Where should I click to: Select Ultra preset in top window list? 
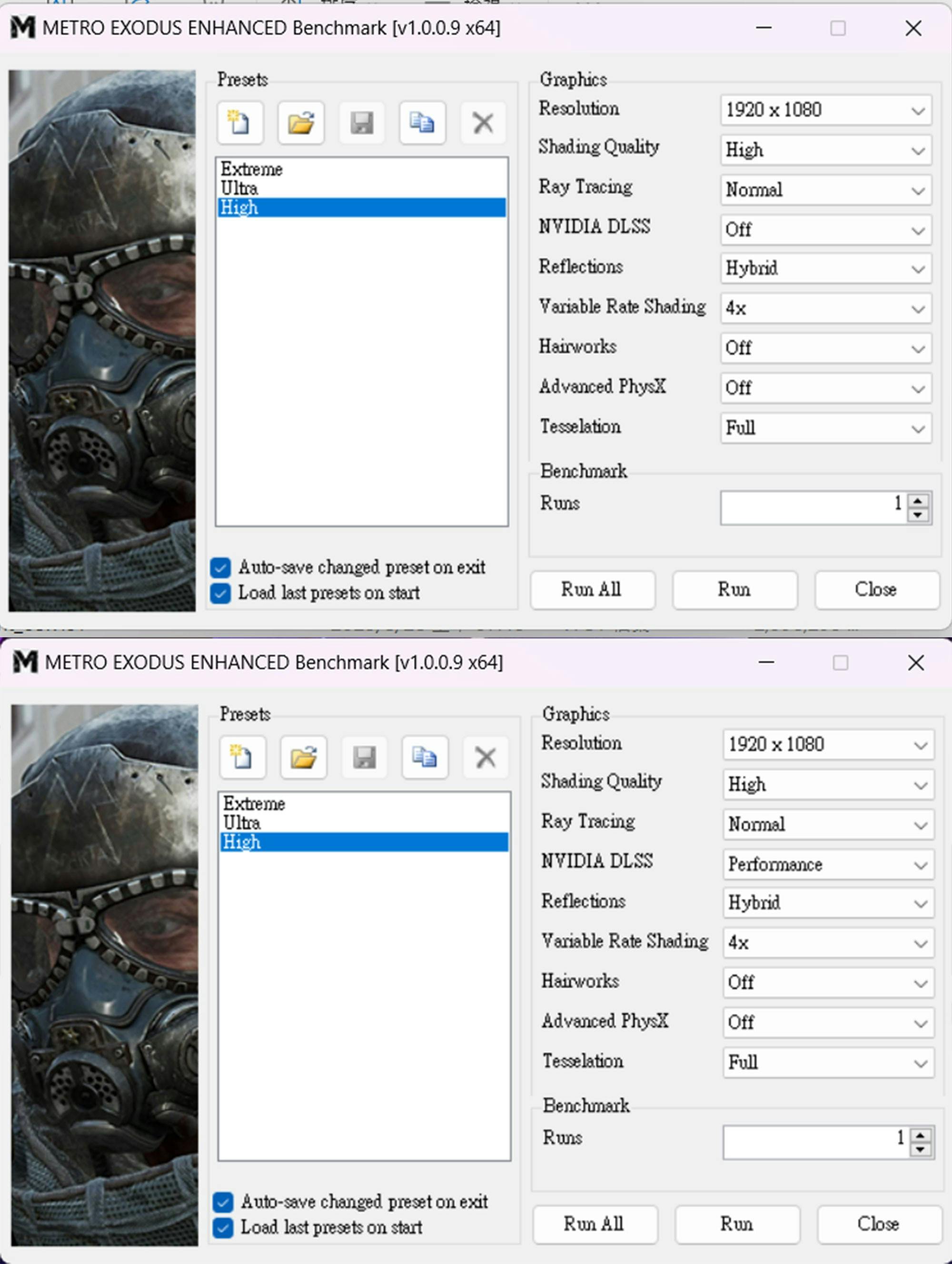pos(362,188)
